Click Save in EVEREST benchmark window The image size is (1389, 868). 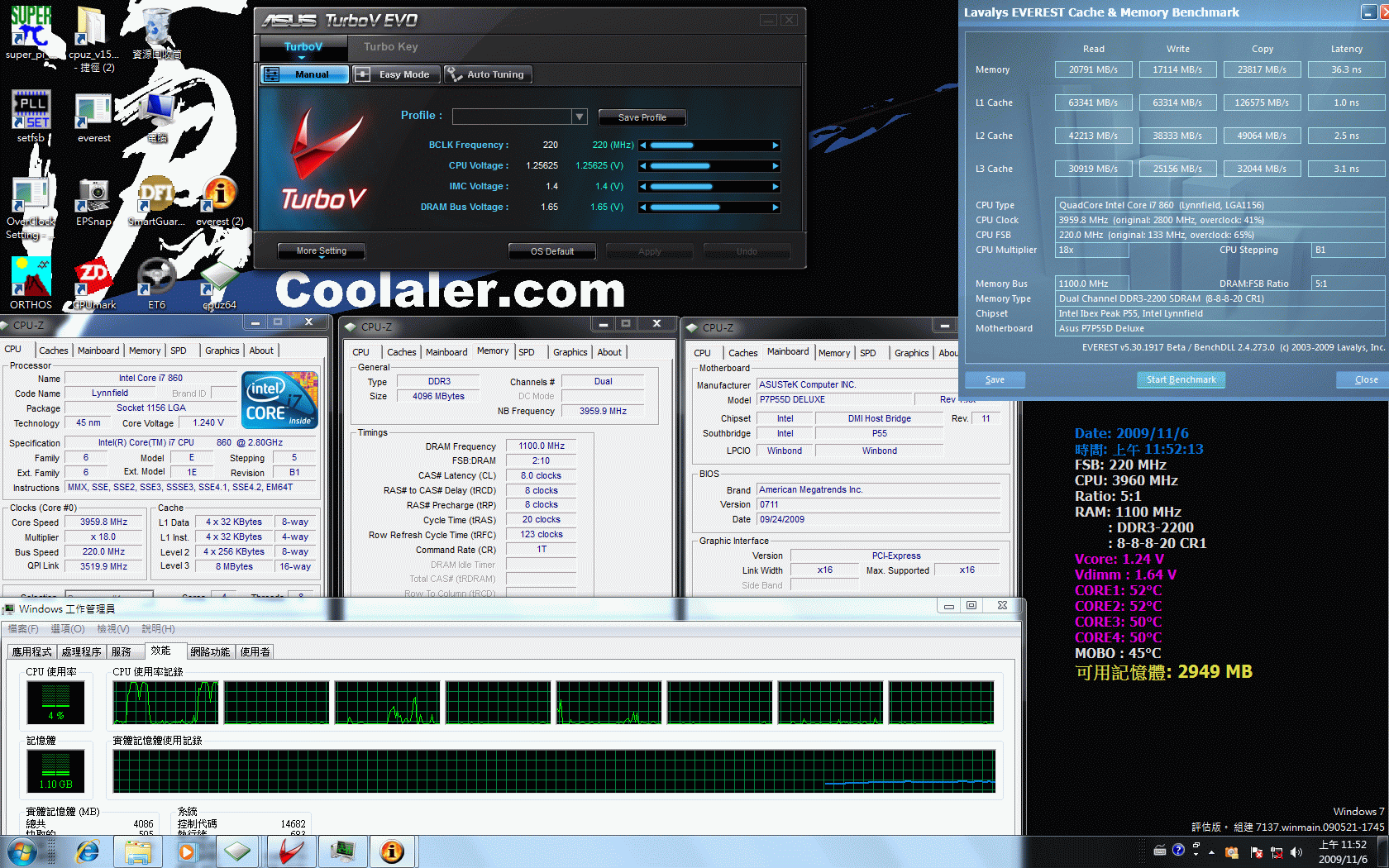(995, 379)
